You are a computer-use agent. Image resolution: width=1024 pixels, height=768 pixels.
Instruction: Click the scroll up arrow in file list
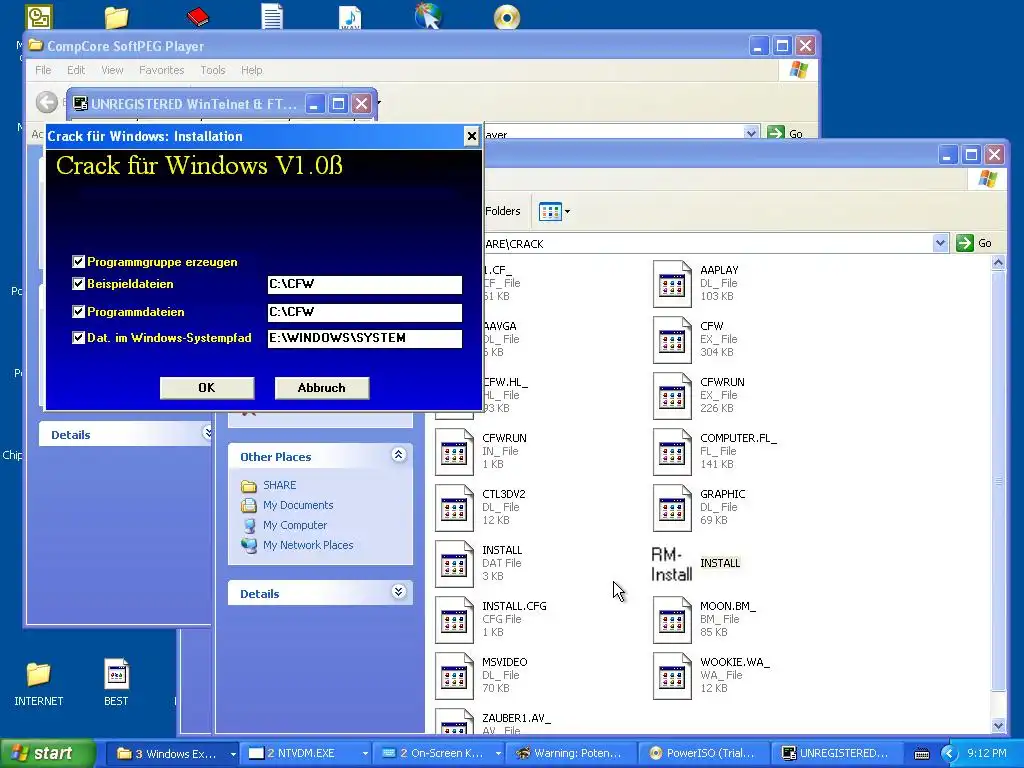(998, 263)
